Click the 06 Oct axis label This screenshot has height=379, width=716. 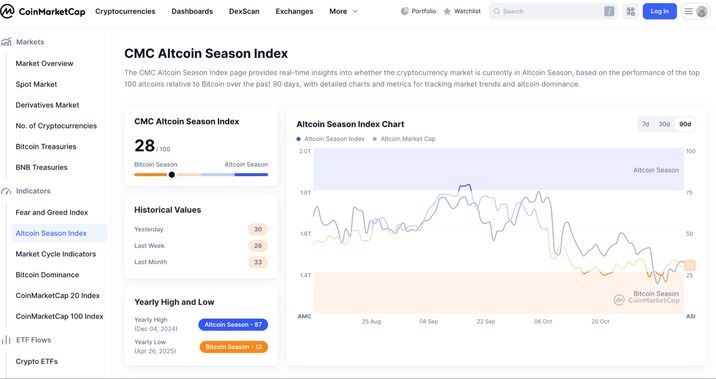(x=543, y=321)
